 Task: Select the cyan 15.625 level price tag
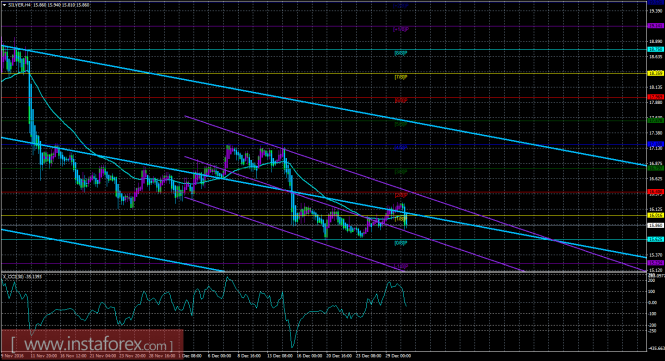point(655,239)
